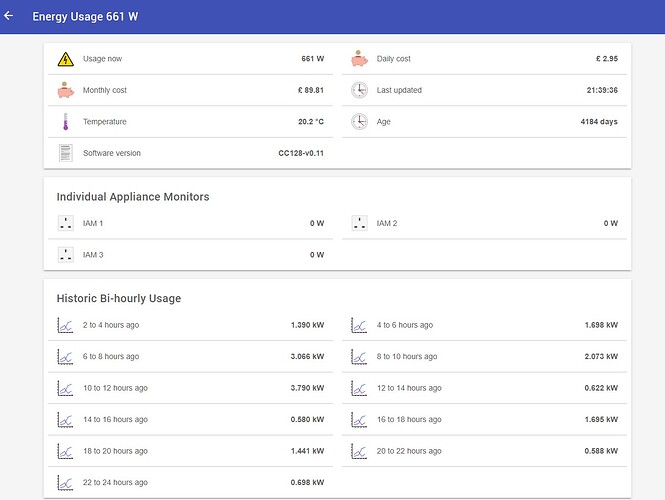Image resolution: width=665 pixels, height=500 pixels.
Task: Open the Daily cost entry label
Action: [x=394, y=59]
